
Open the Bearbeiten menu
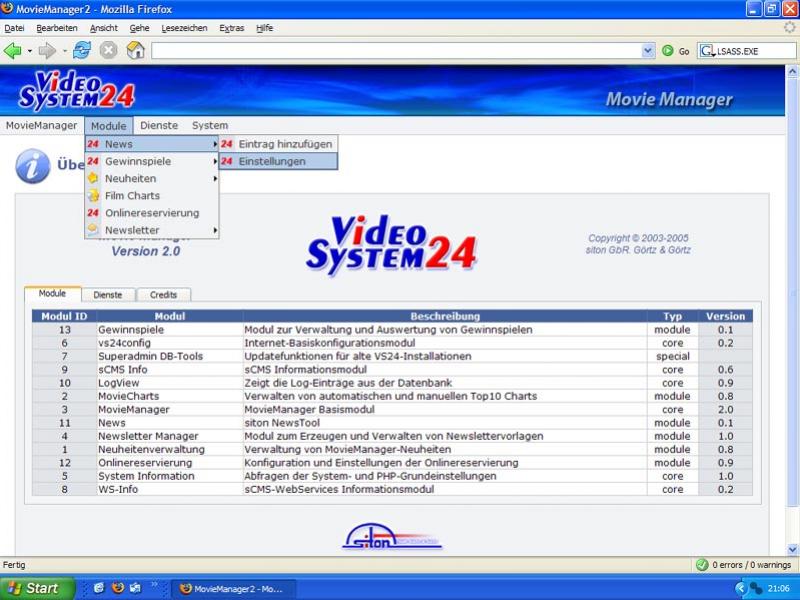pos(57,28)
